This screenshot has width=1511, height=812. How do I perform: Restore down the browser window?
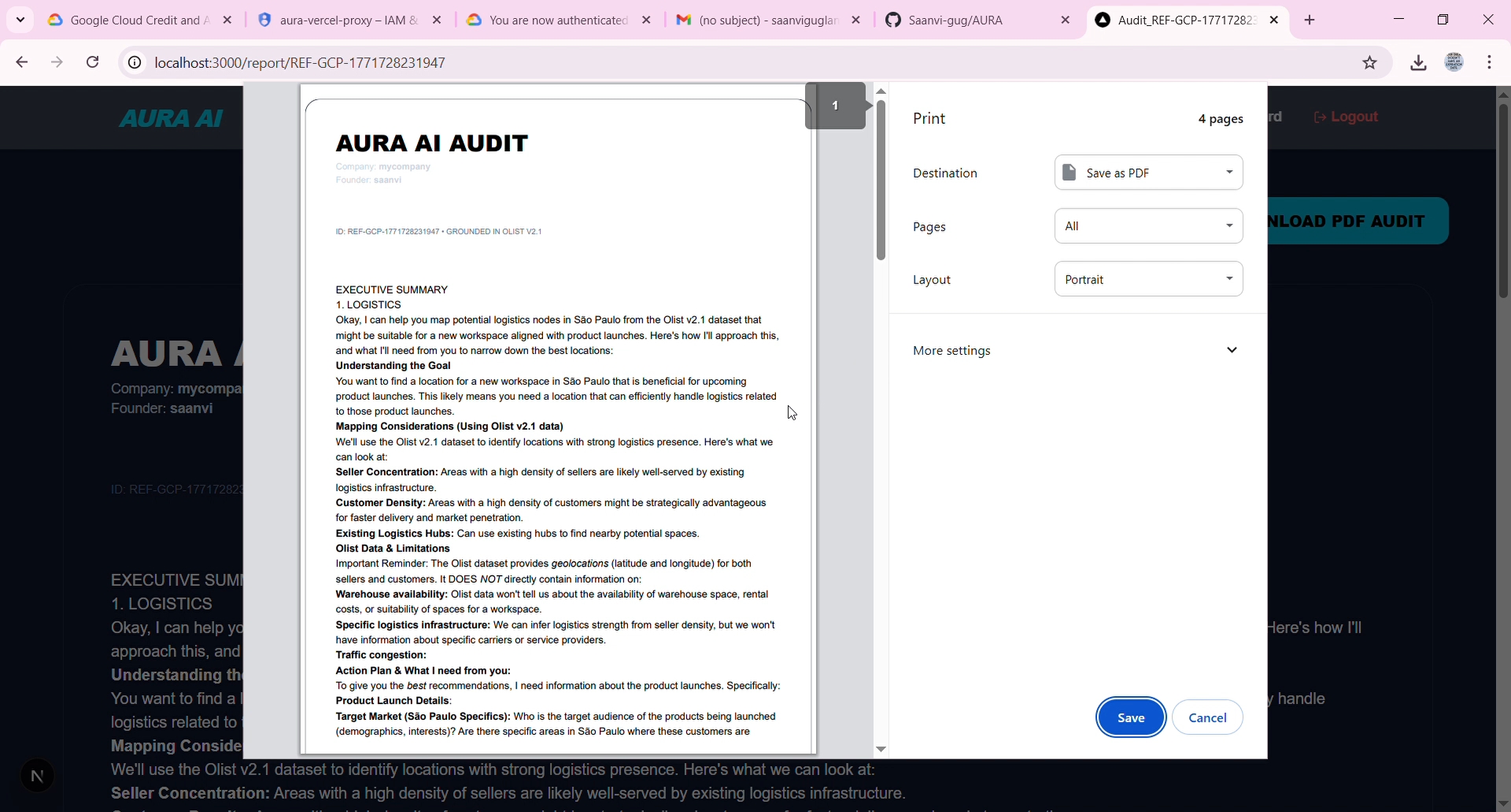(x=1443, y=20)
